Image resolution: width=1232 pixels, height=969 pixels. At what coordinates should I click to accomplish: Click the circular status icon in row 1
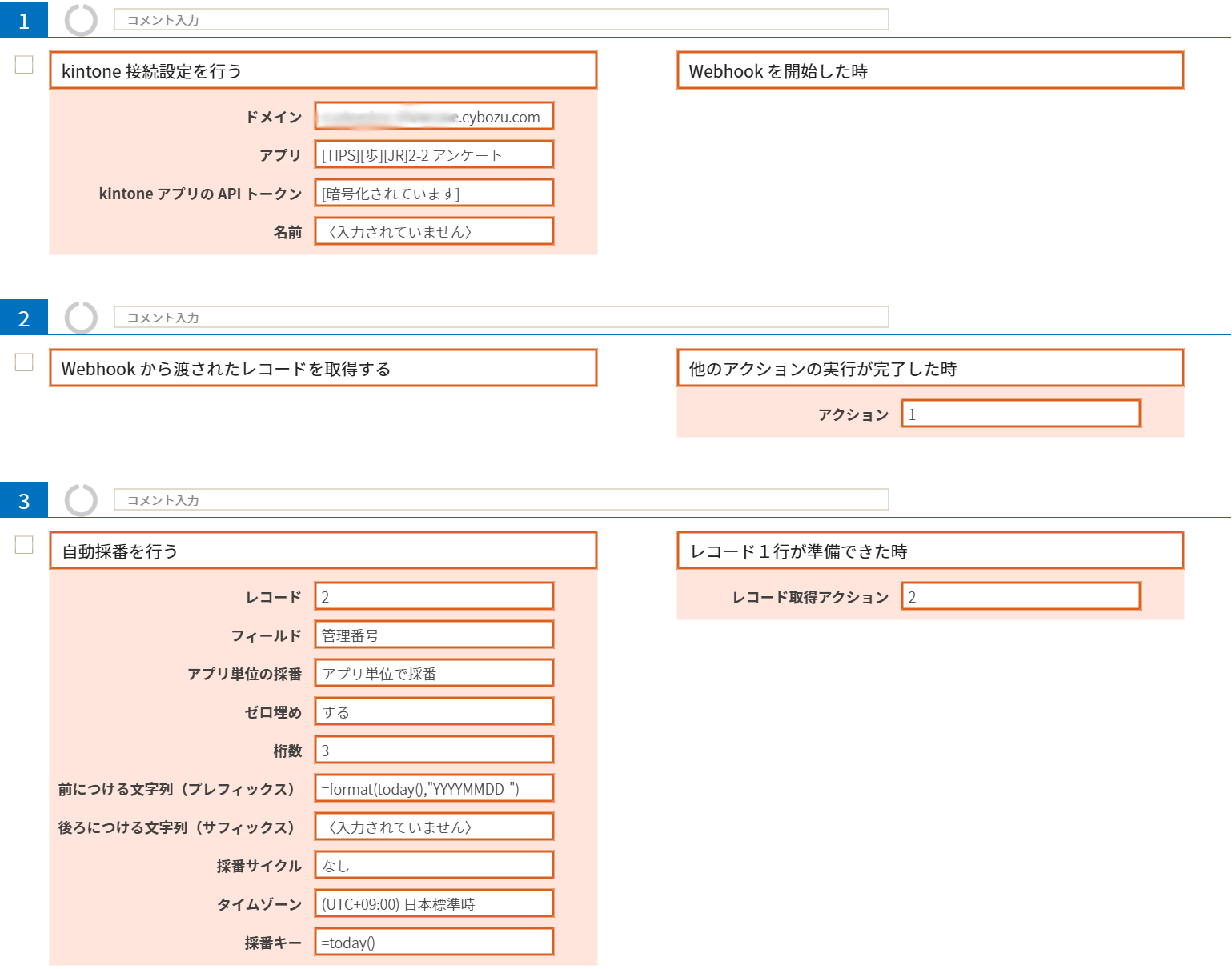point(81,20)
